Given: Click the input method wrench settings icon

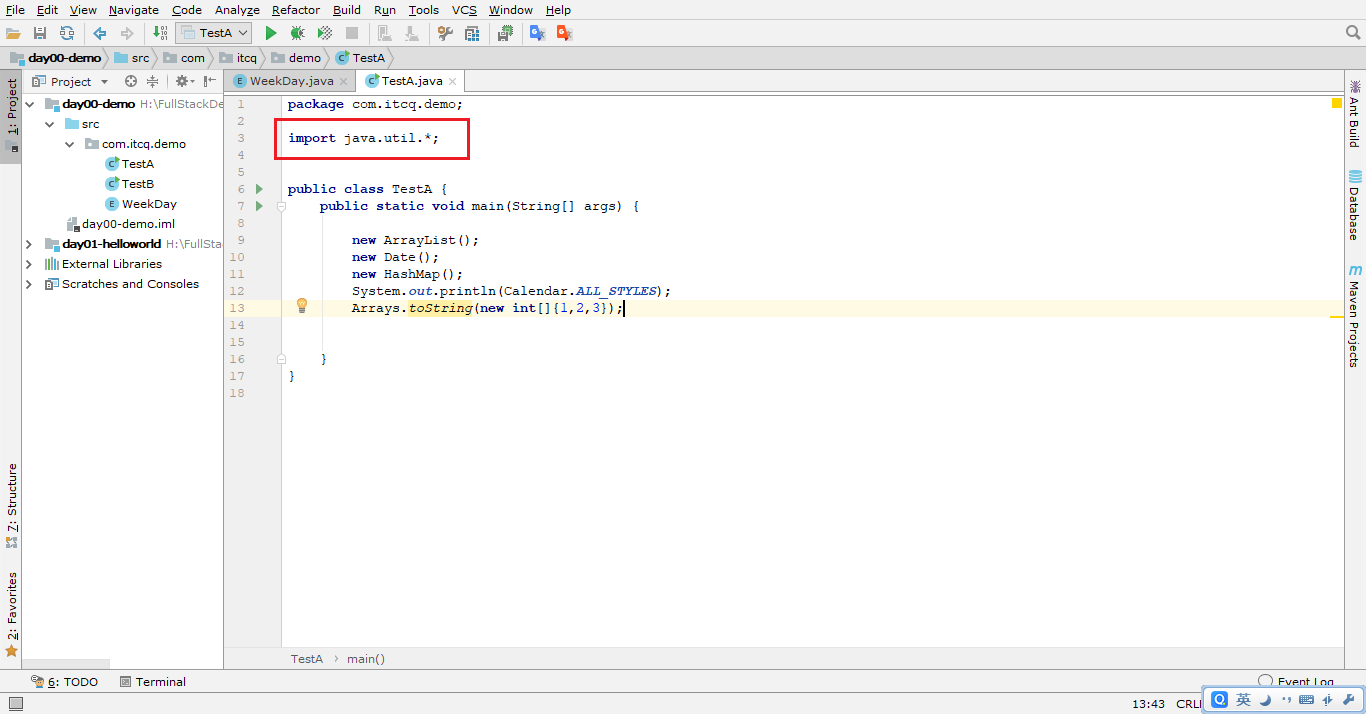Looking at the screenshot, I should [1349, 700].
